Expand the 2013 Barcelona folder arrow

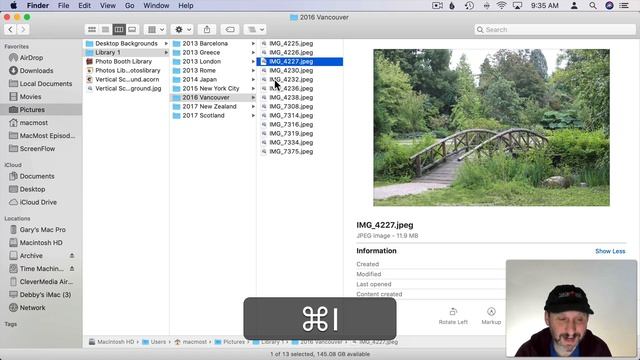pos(253,43)
